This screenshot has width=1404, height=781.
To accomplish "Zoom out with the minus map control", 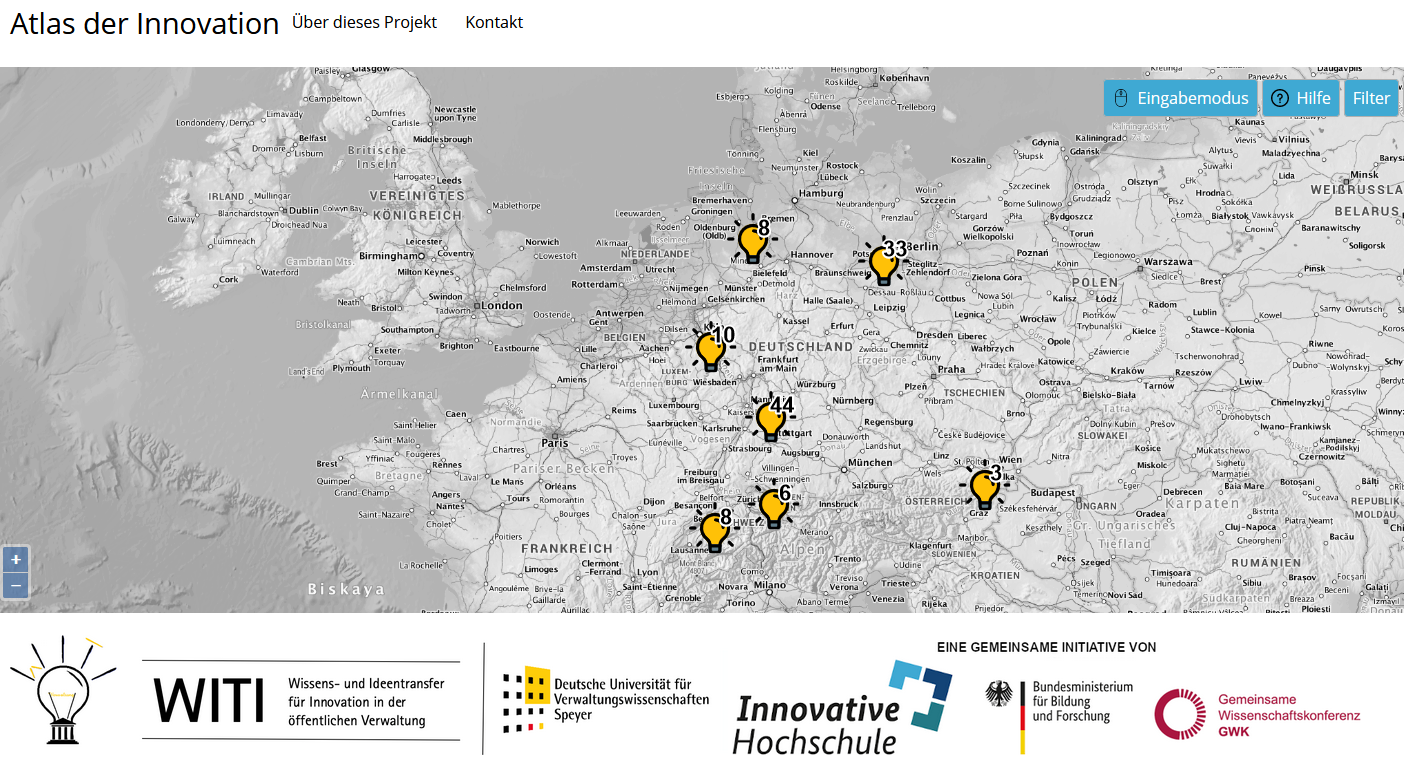I will (x=16, y=586).
